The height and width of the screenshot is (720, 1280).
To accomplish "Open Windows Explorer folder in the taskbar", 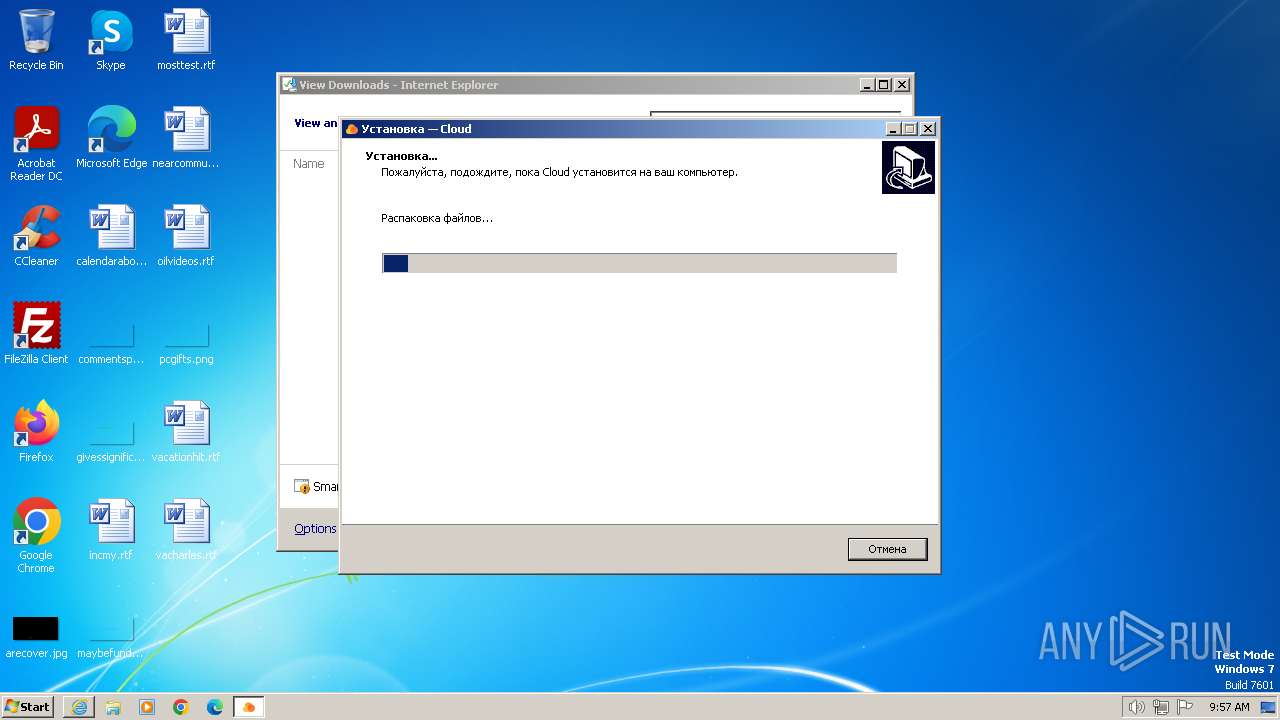I will click(x=113, y=707).
